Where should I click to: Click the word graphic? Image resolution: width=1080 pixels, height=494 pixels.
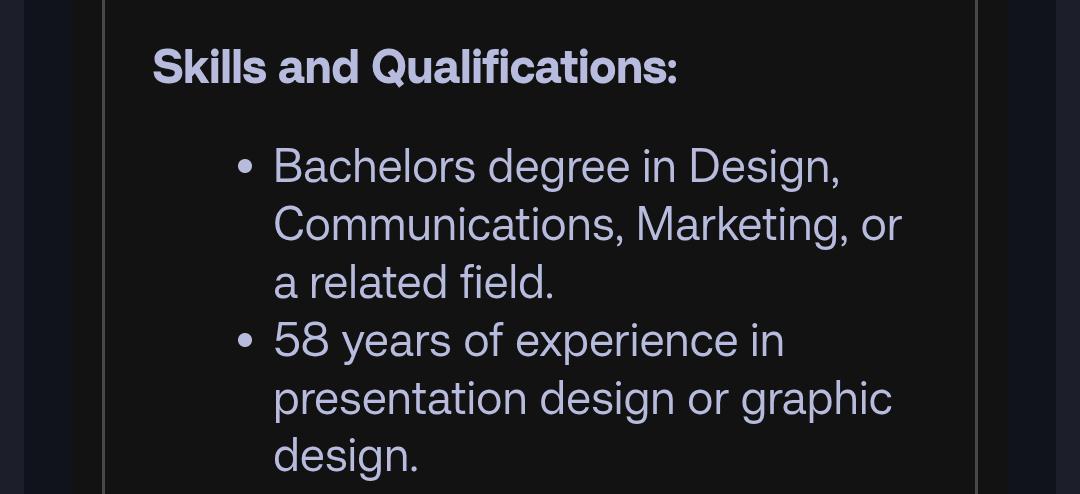(815, 400)
